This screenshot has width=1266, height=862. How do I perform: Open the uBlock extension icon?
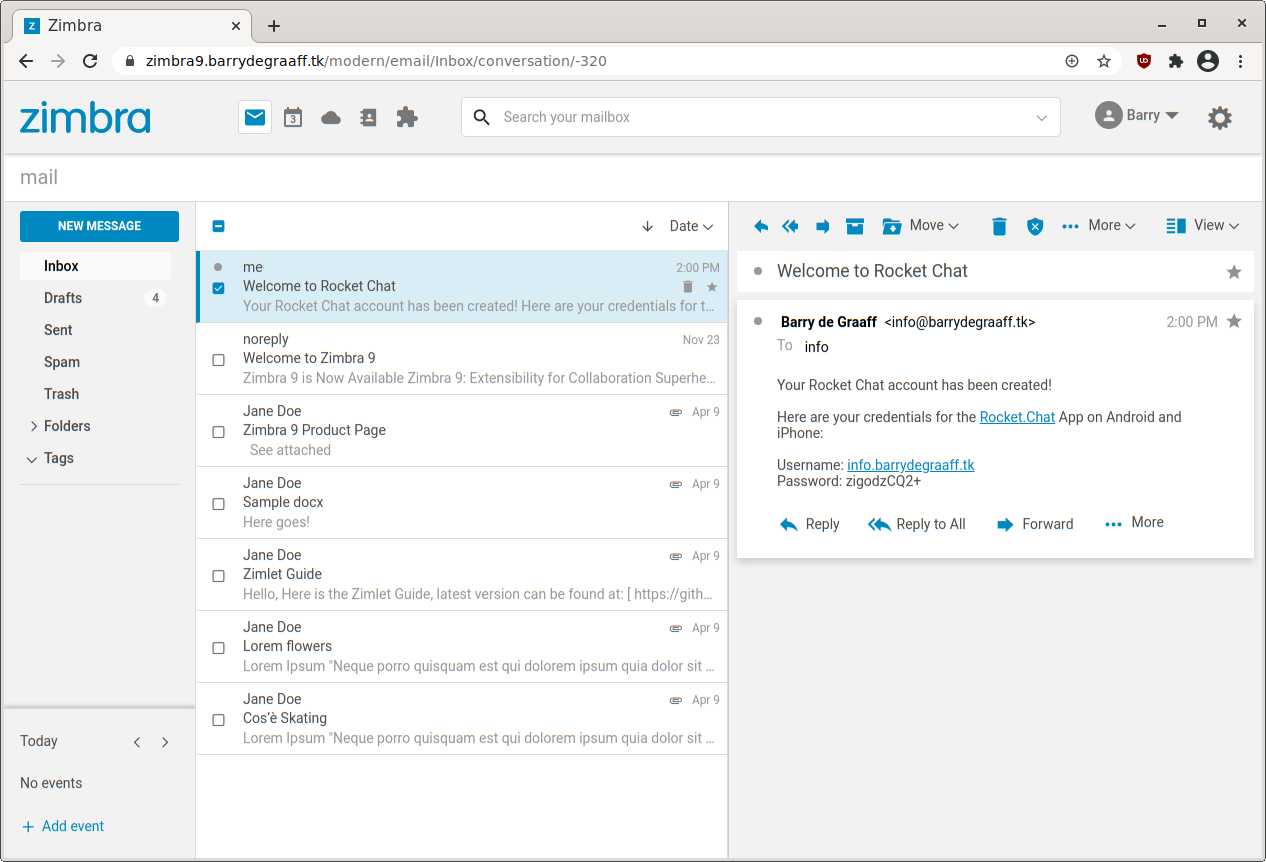(x=1144, y=61)
